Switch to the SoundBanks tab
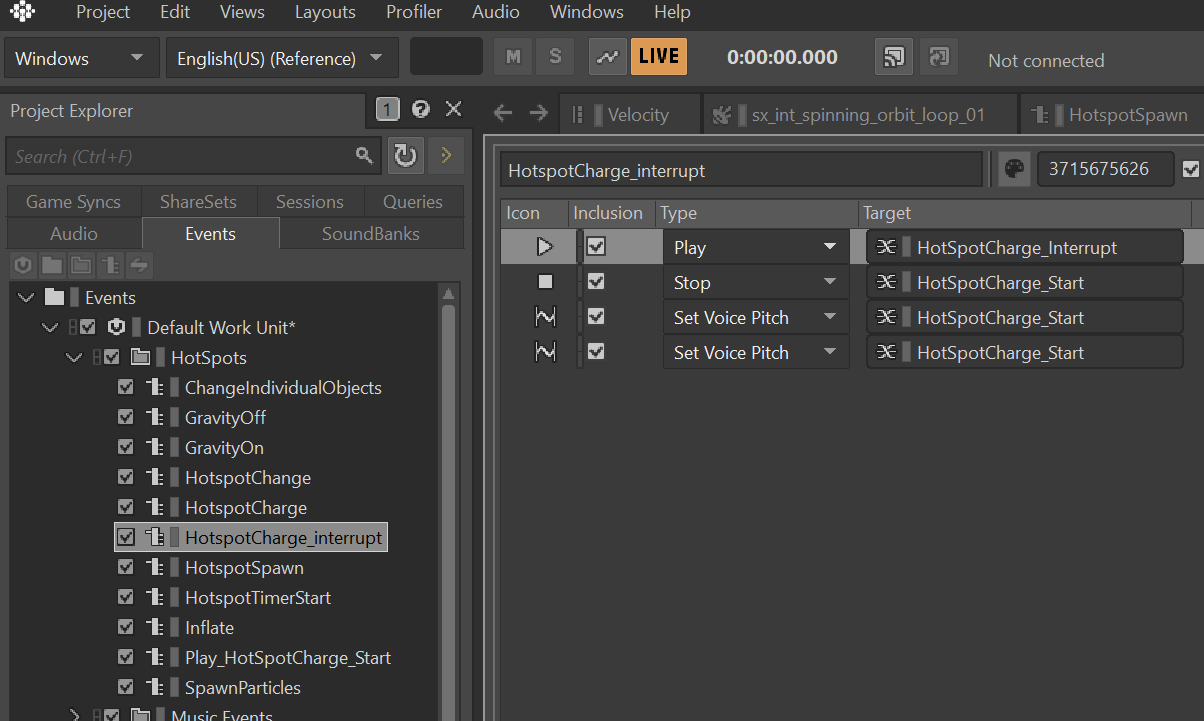The height and width of the screenshot is (721, 1204). coord(371,233)
